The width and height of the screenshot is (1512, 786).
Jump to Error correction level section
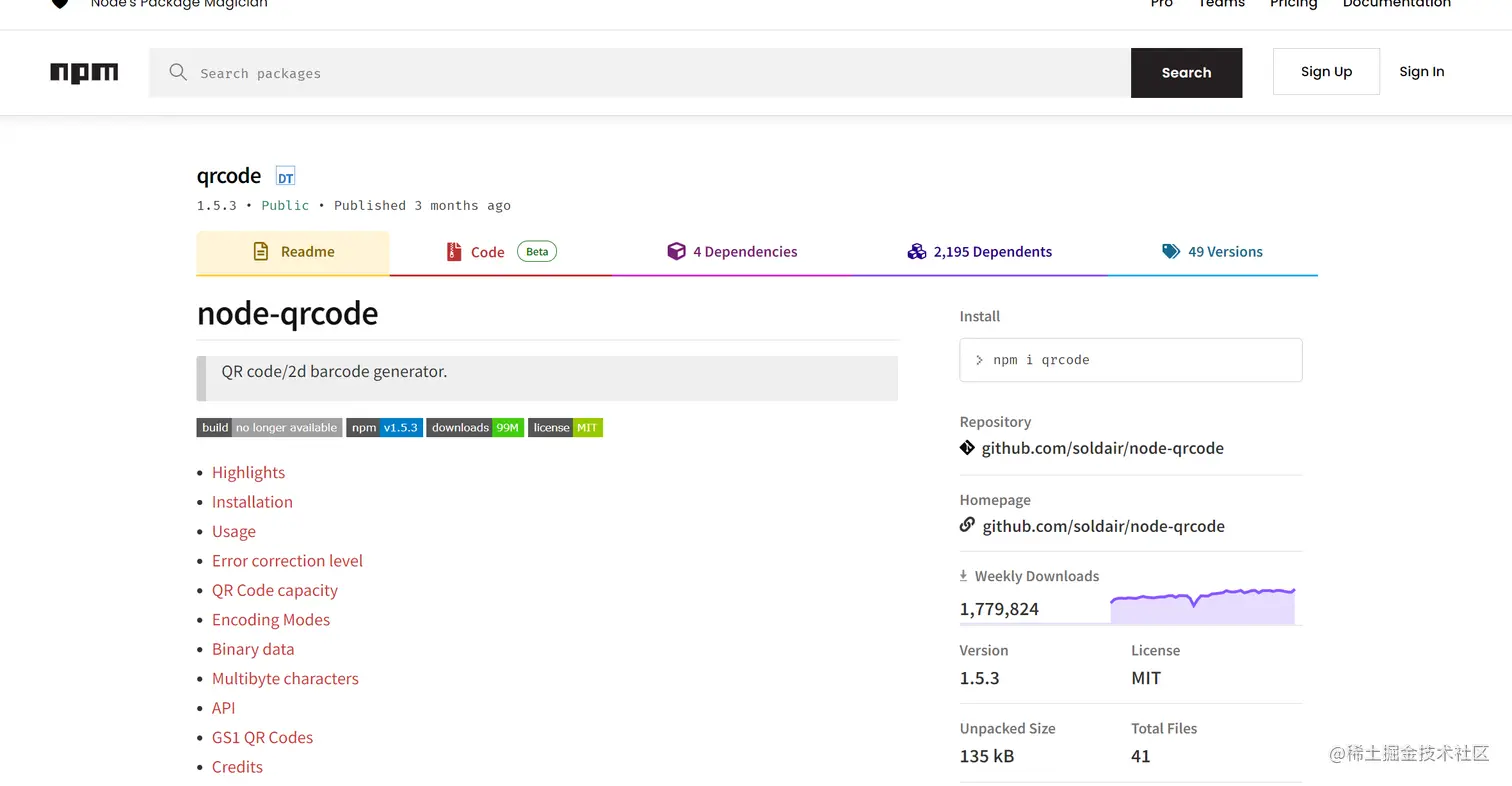287,561
